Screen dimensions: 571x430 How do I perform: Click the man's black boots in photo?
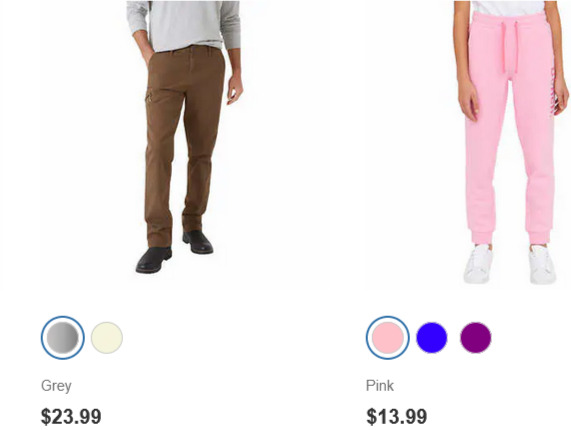click(174, 252)
